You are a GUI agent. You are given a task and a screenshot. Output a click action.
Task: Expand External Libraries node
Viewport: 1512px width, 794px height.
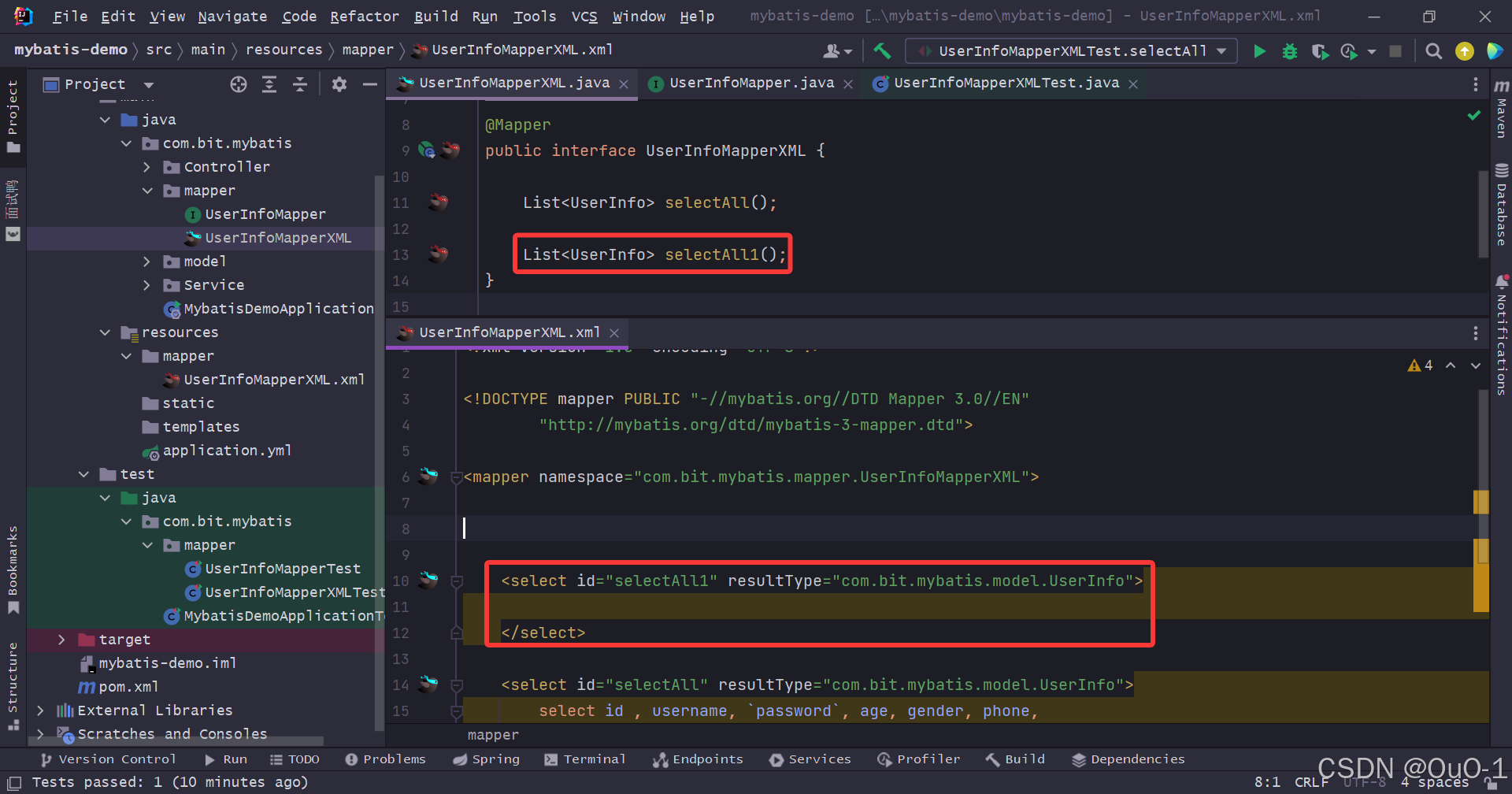click(41, 711)
